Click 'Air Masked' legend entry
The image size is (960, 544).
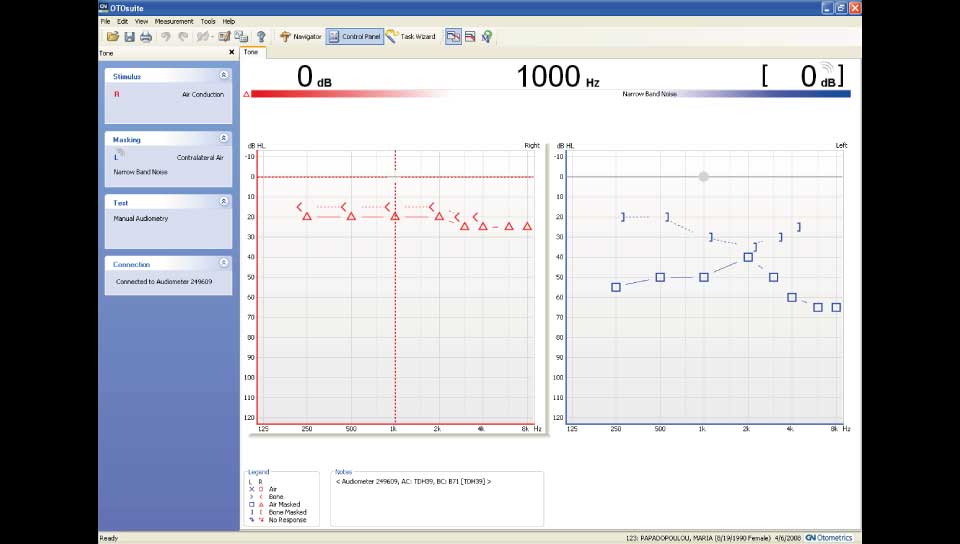tap(284, 504)
